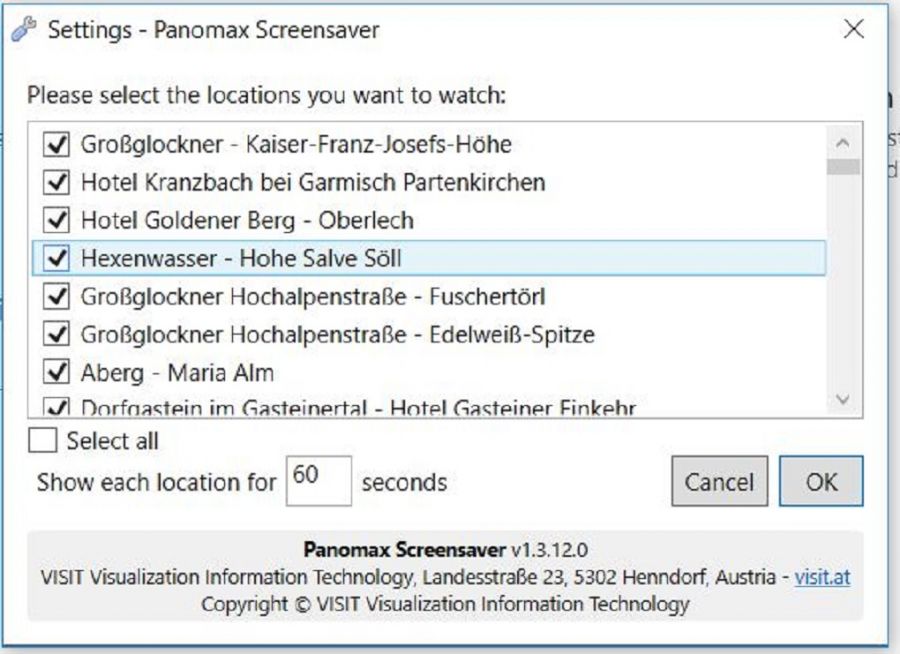This screenshot has width=900, height=654.
Task: Select the Aberg - Maria Alm row text
Action: pyautogui.click(x=177, y=373)
